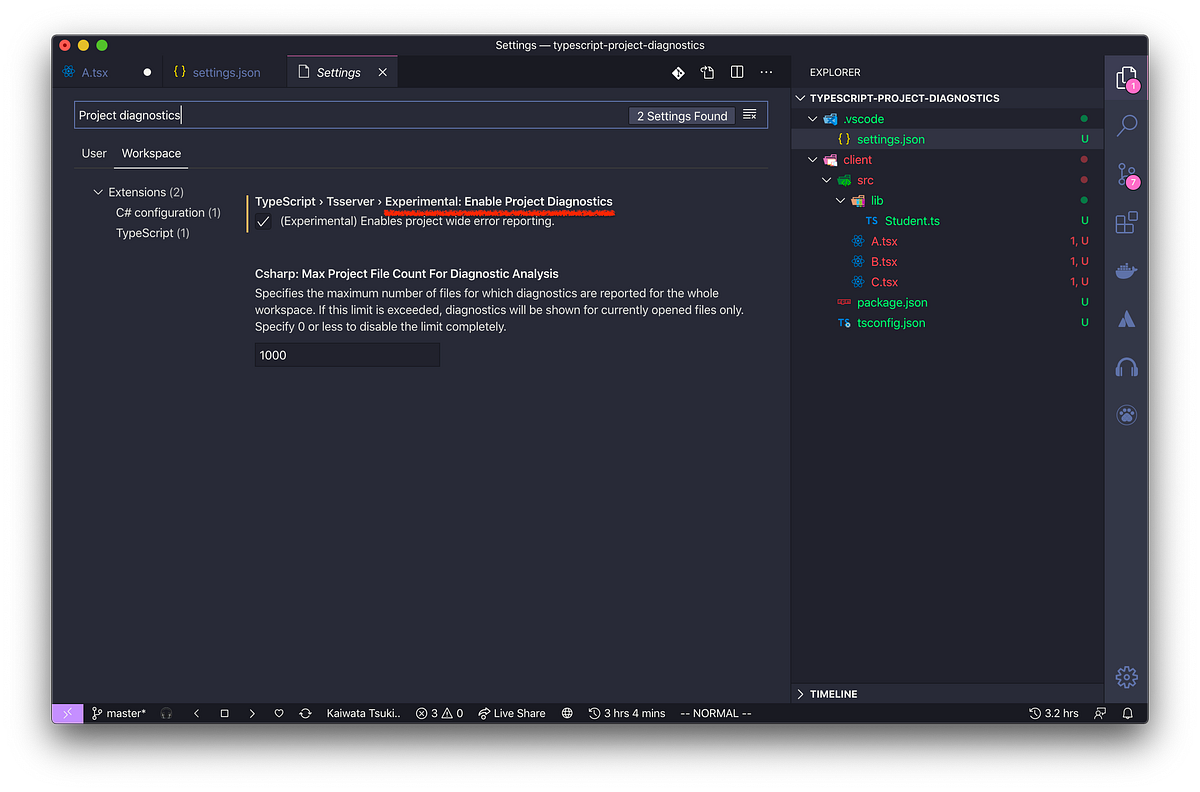This screenshot has height=792, width=1200.
Task: Open the Source Control view showing 7 changes
Action: tap(1127, 173)
